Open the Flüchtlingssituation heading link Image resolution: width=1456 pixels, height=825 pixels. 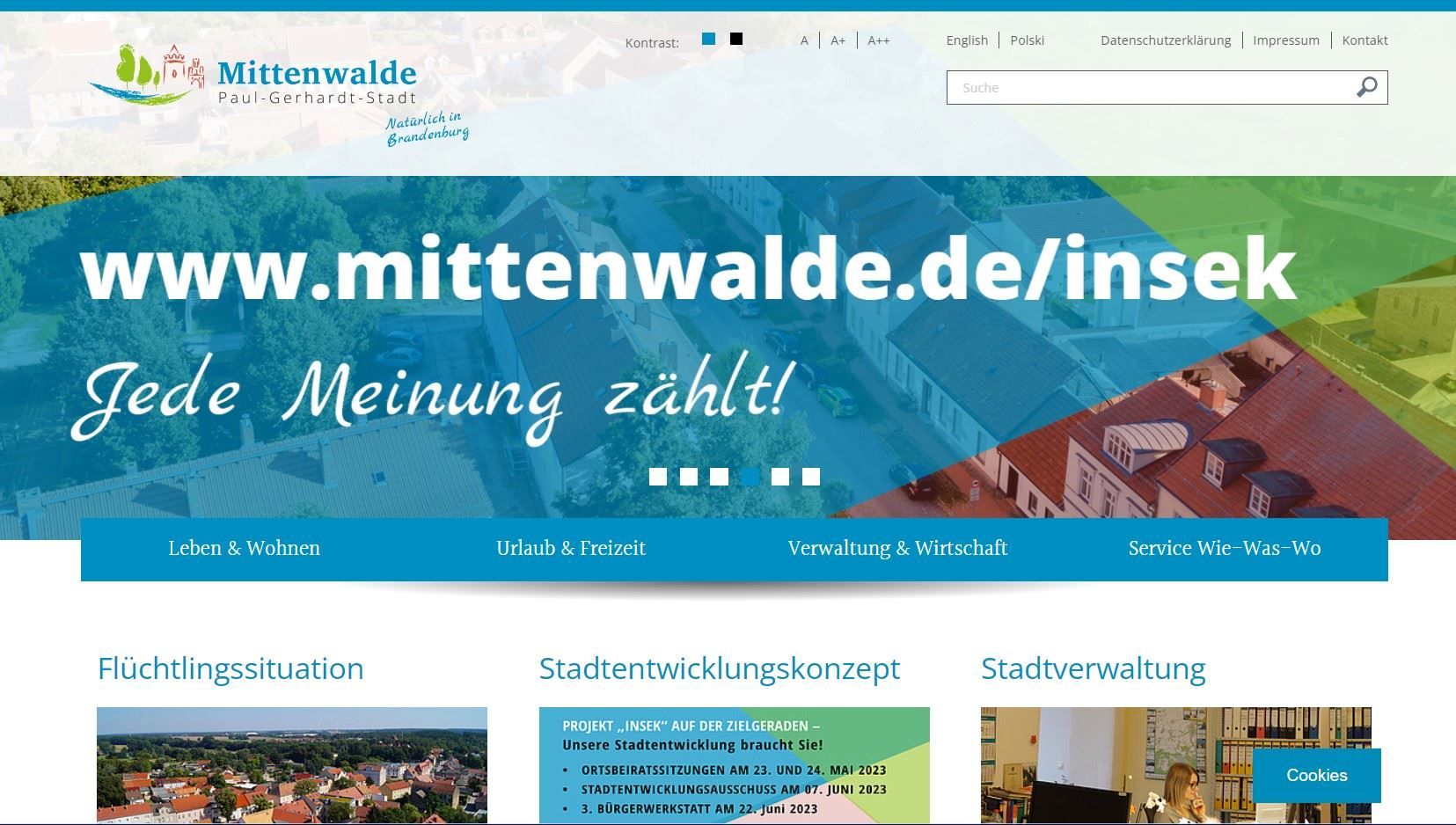coord(230,668)
